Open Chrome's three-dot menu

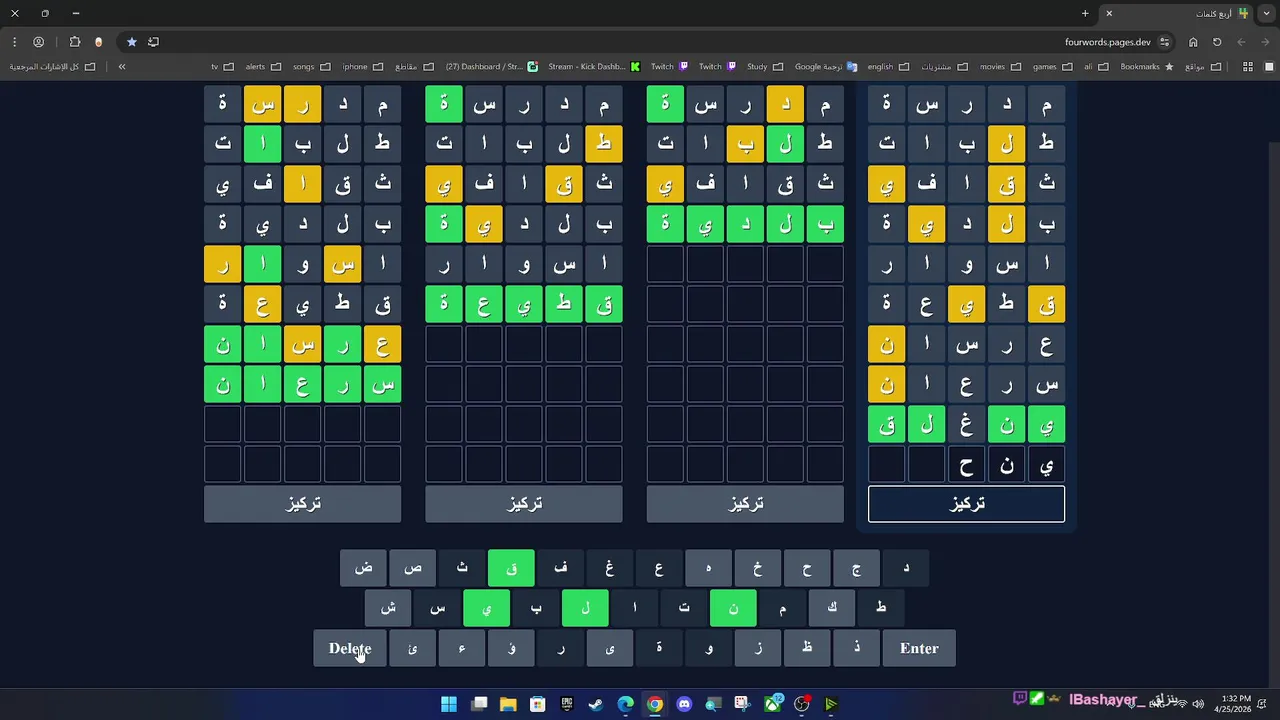(x=14, y=42)
